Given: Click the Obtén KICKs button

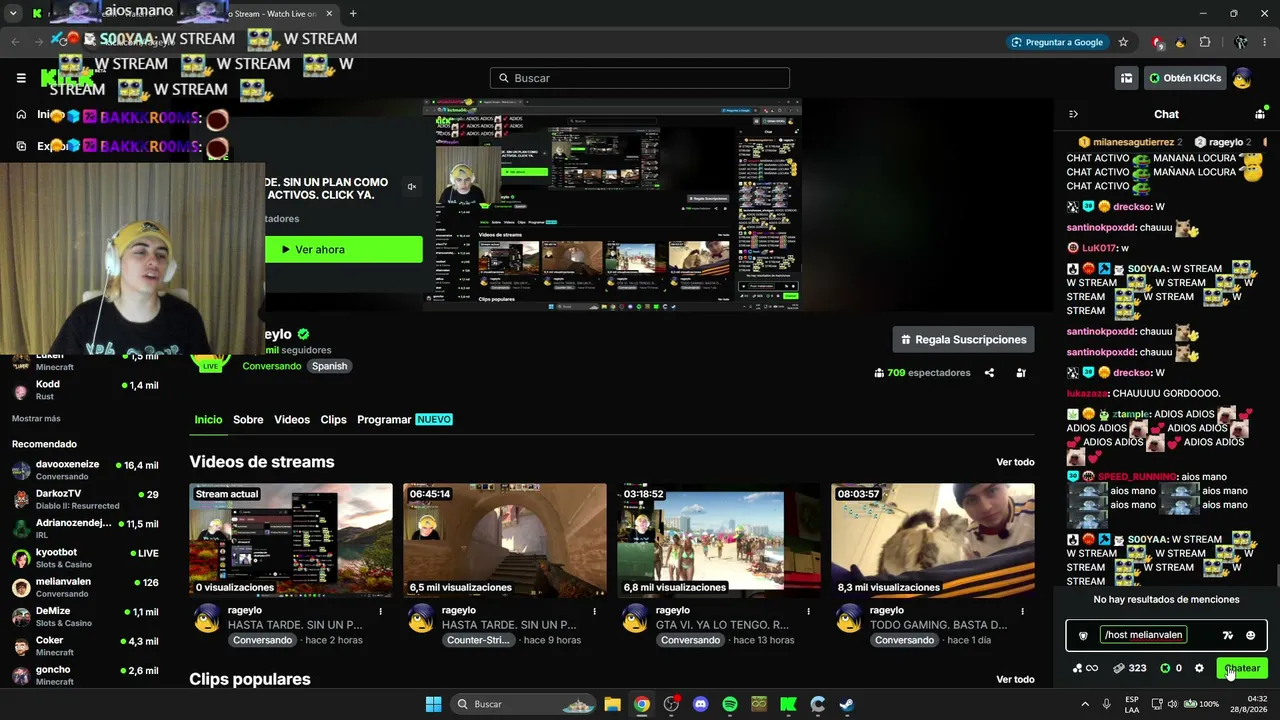Looking at the screenshot, I should (1185, 78).
